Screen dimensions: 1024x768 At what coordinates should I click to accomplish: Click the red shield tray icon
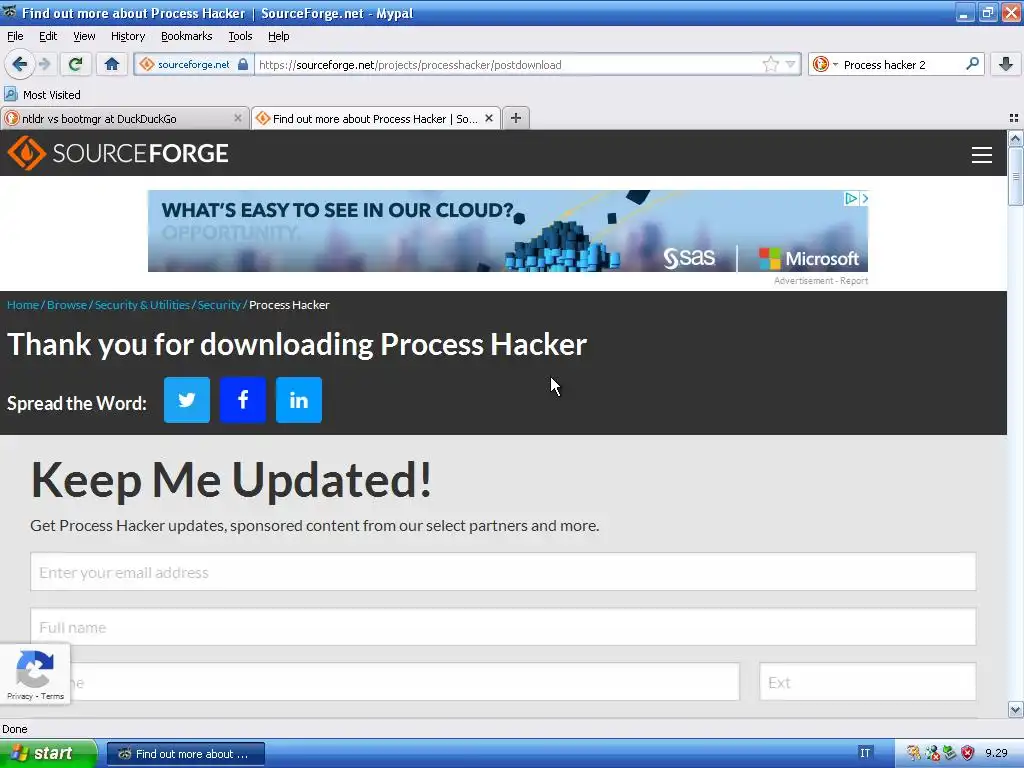tap(967, 753)
